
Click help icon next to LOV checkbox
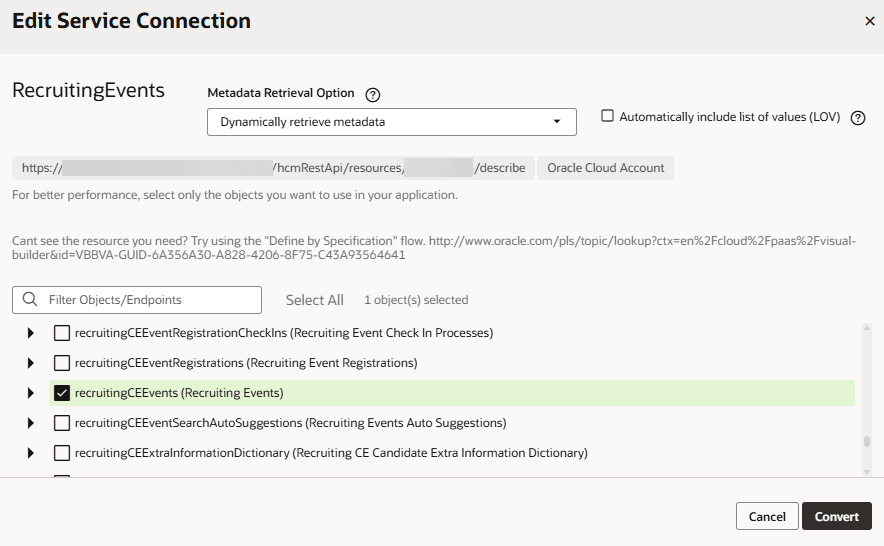857,118
